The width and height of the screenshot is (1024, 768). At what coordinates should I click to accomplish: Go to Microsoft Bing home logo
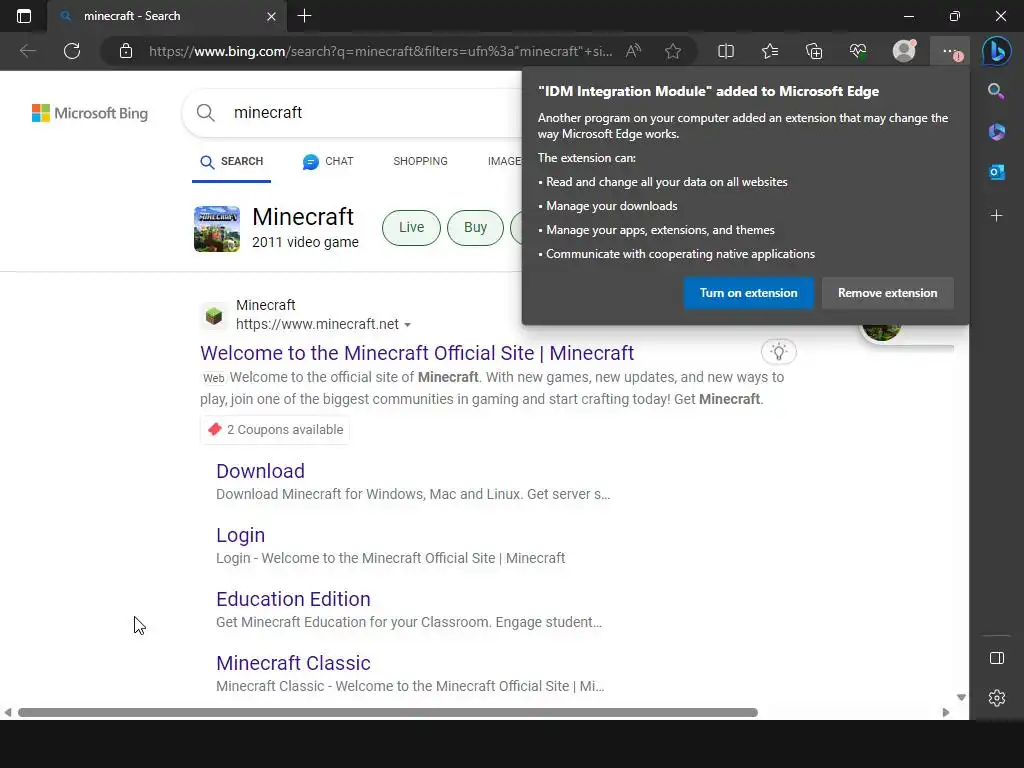click(89, 113)
